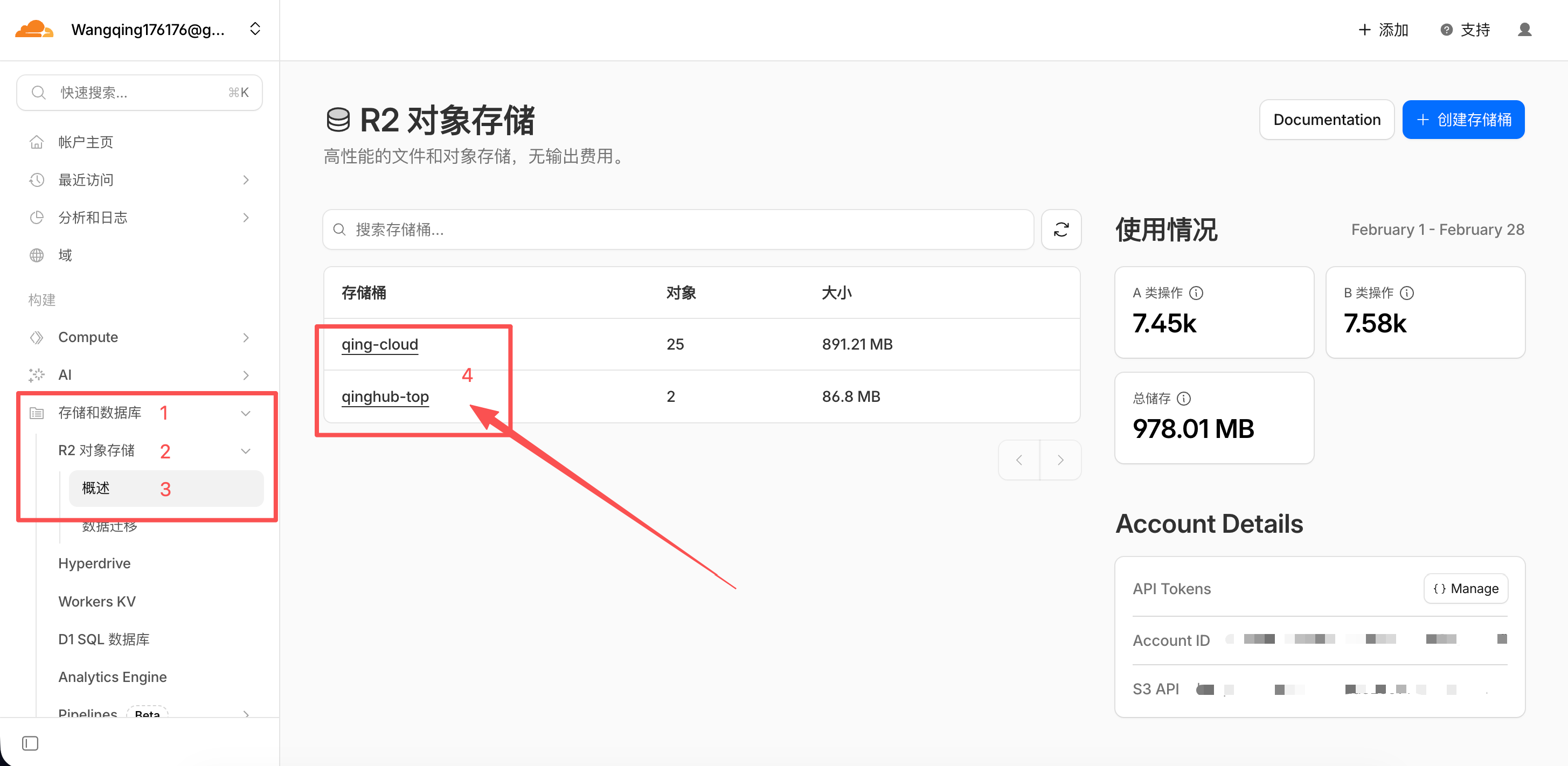This screenshot has width=1568, height=766.
Task: Collapse R2 对象存储 submenu
Action: coord(245,451)
